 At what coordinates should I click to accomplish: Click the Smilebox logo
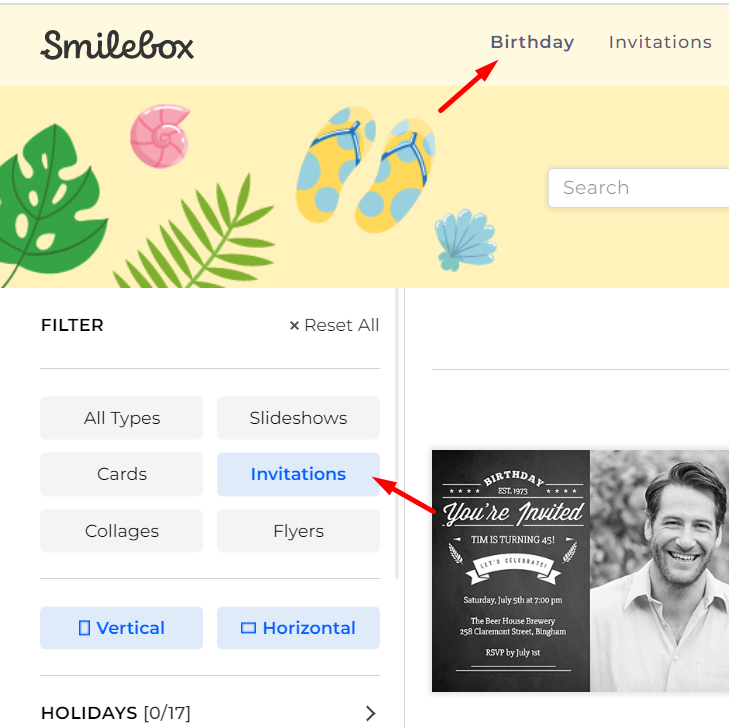point(117,46)
